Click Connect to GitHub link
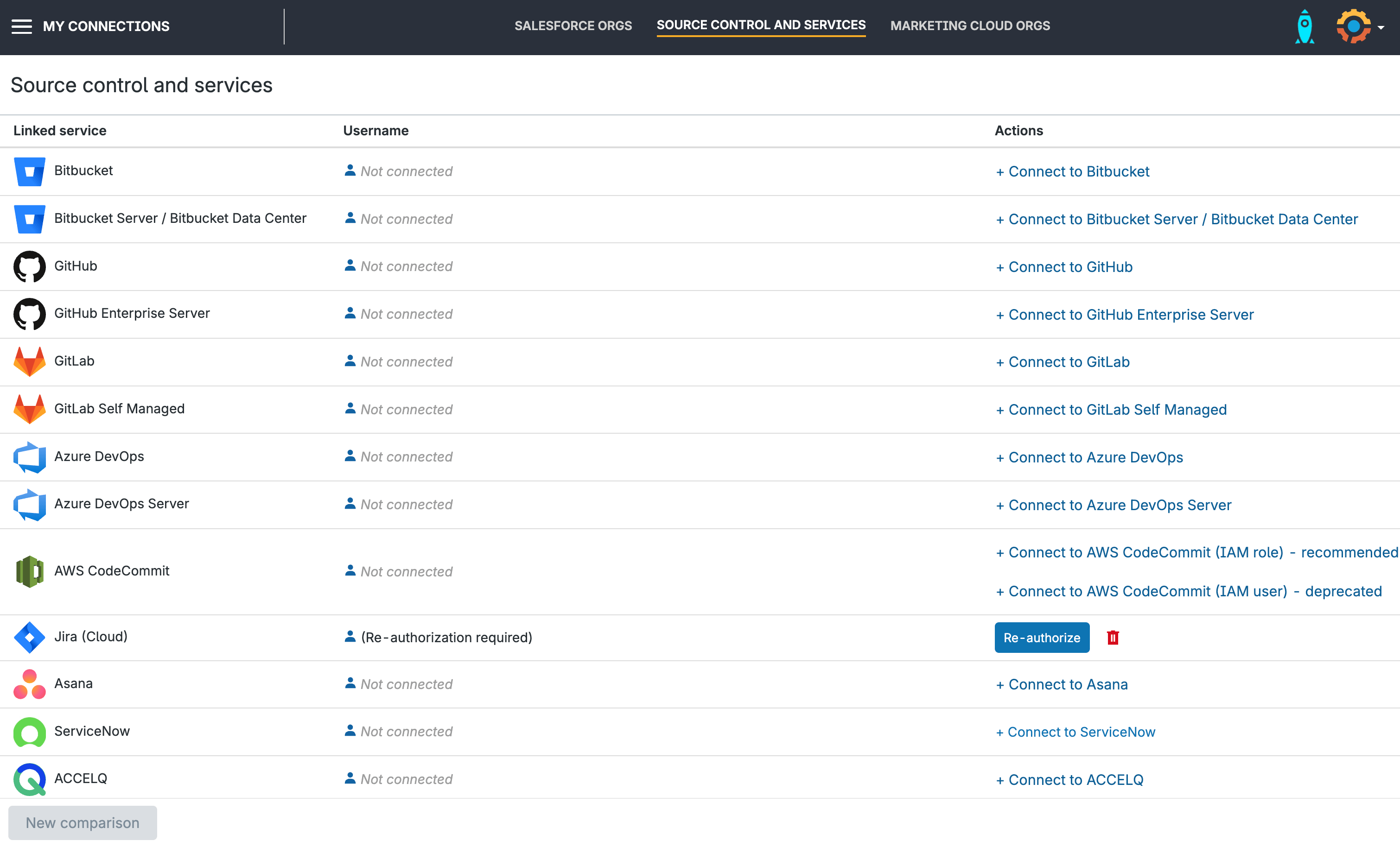 coord(1064,266)
